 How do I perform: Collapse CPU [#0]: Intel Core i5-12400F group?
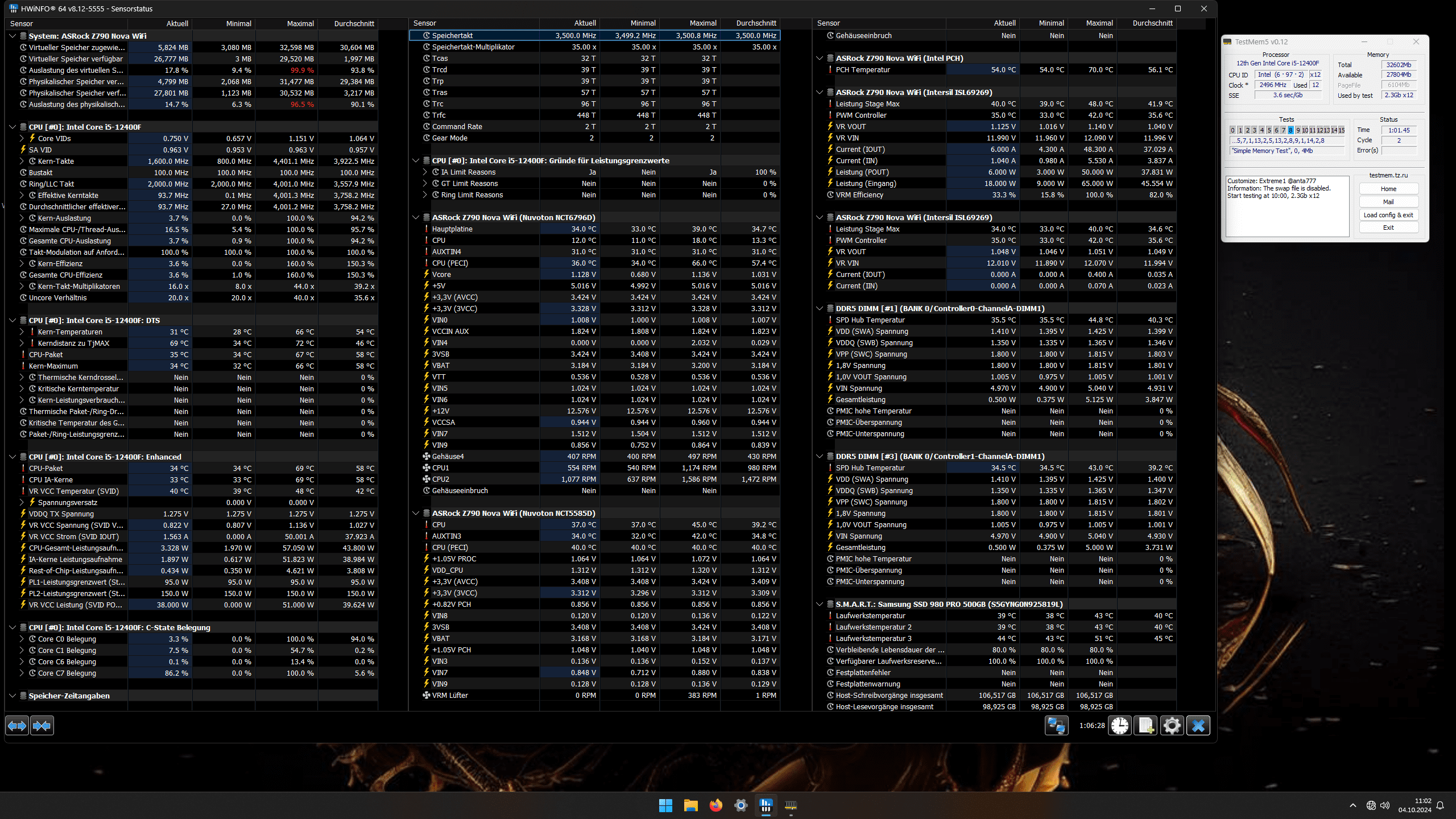pyautogui.click(x=13, y=127)
